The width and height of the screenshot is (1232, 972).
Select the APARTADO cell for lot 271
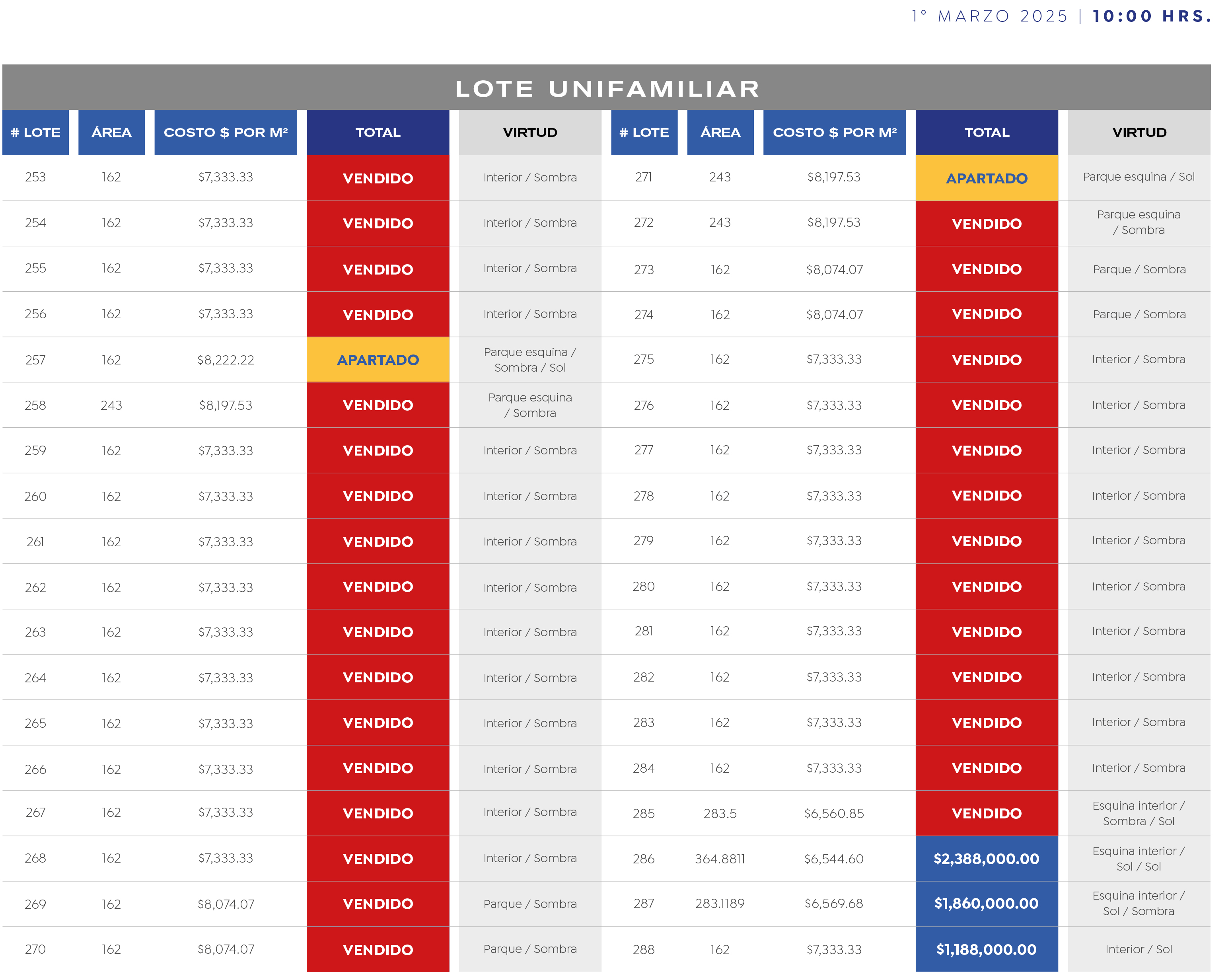pos(987,178)
